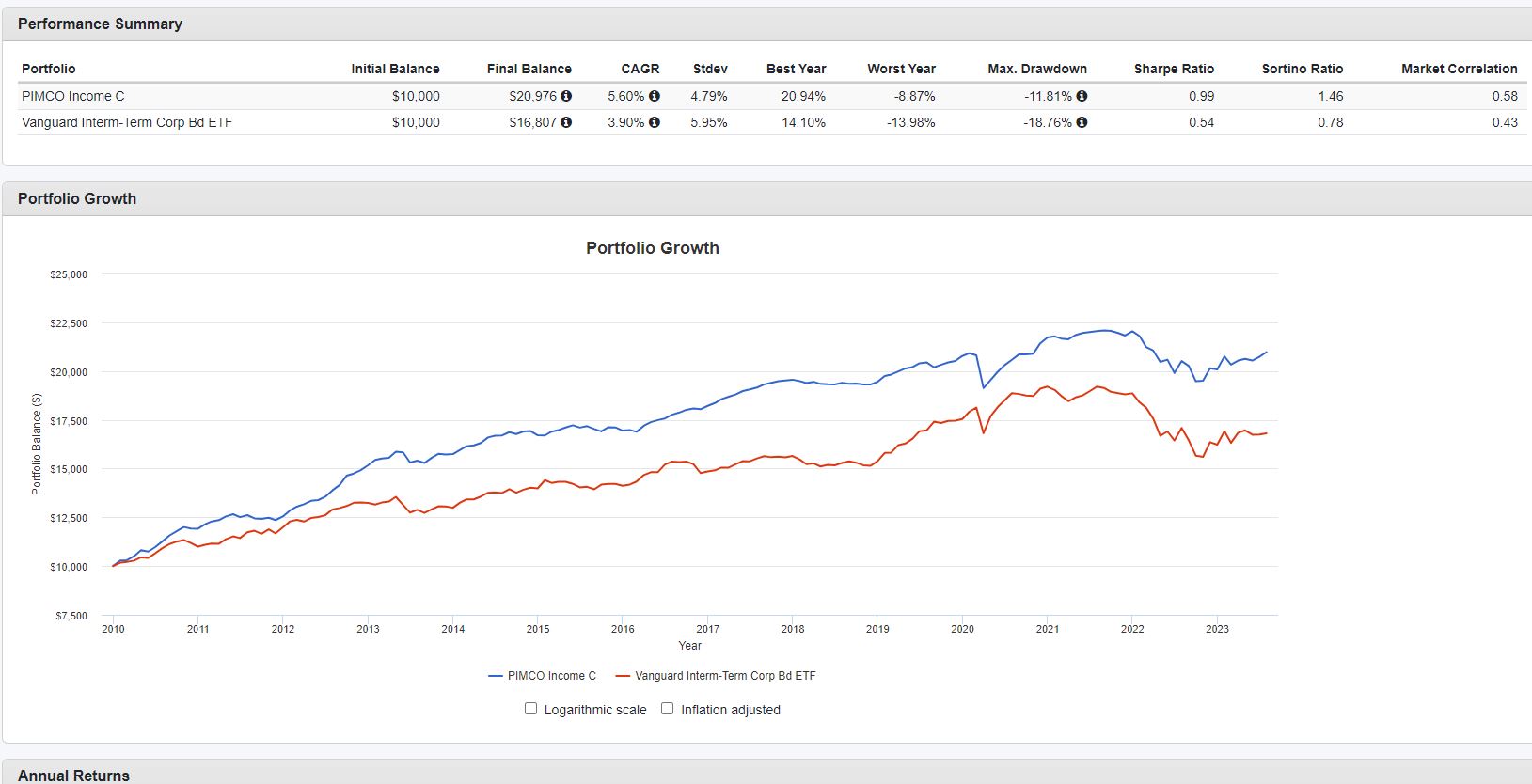
Task: Click the -8.87% worst year value
Action: tap(914, 96)
